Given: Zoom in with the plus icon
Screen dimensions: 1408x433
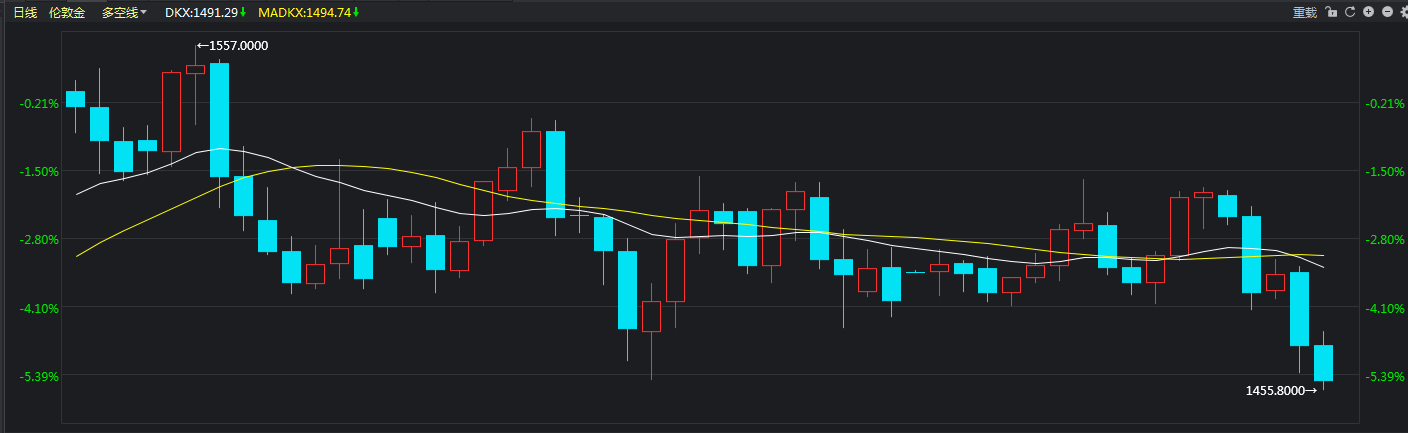Looking at the screenshot, I should click(1368, 12).
